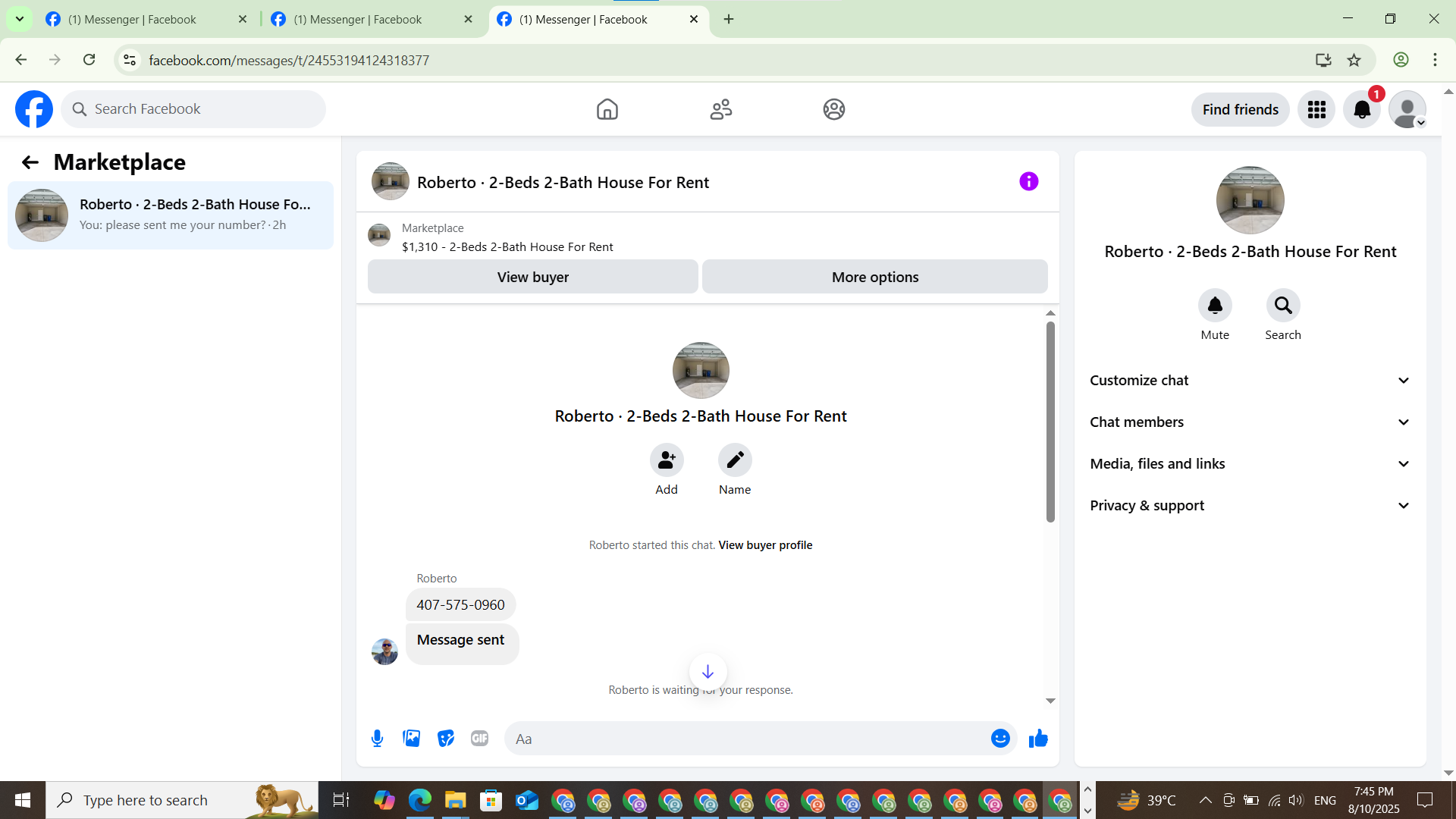
Task: Open the Facebook menu grid icon
Action: [x=1316, y=110]
